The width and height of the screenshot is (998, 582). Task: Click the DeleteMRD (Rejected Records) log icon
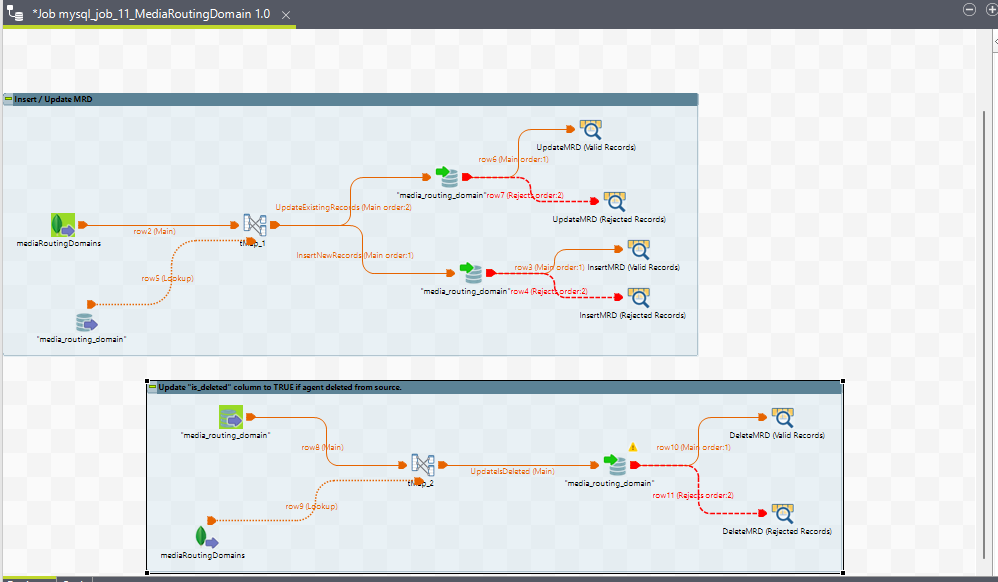tap(783, 513)
